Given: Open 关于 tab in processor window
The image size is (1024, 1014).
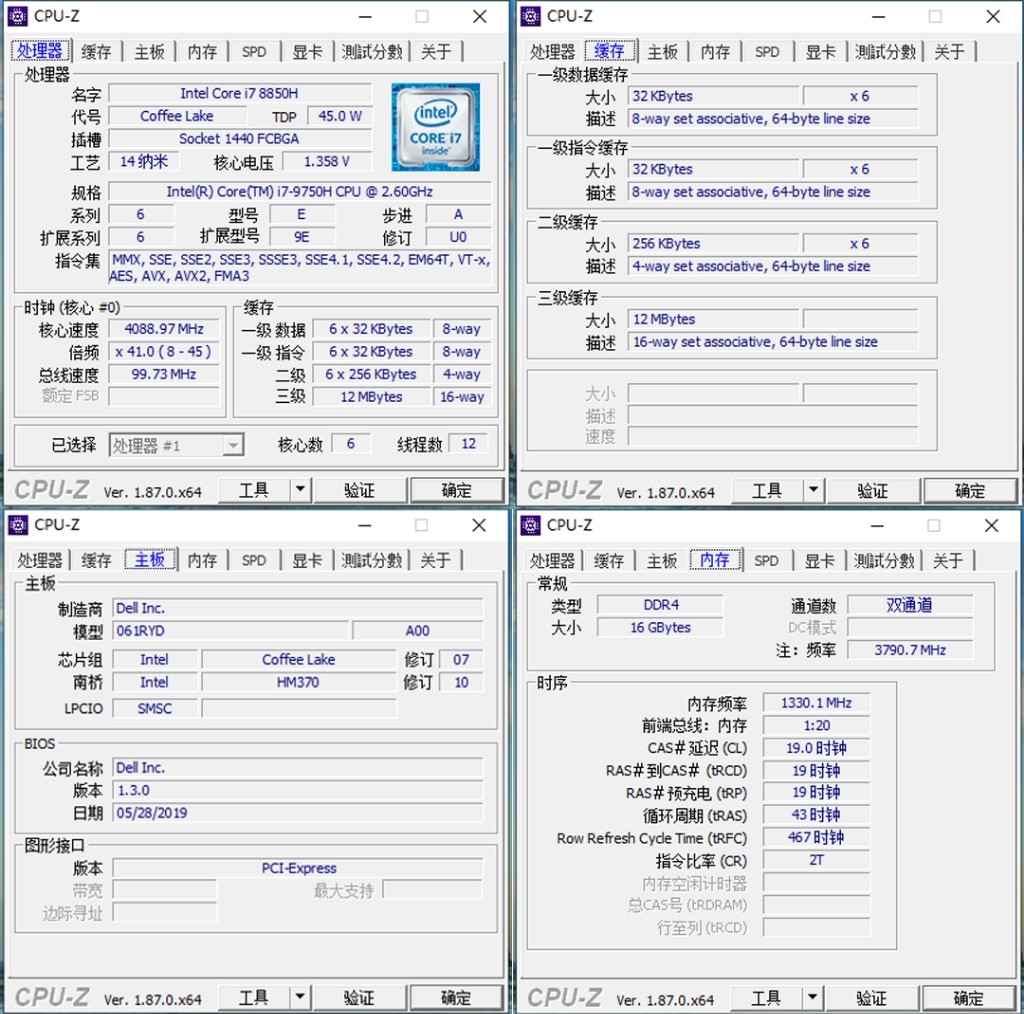Looking at the screenshot, I should pyautogui.click(x=436, y=52).
